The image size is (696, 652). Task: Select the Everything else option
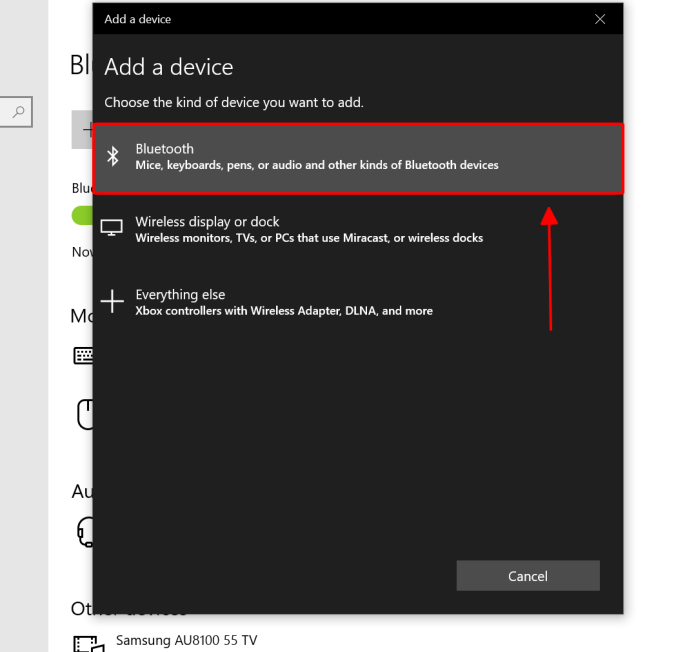(x=180, y=295)
